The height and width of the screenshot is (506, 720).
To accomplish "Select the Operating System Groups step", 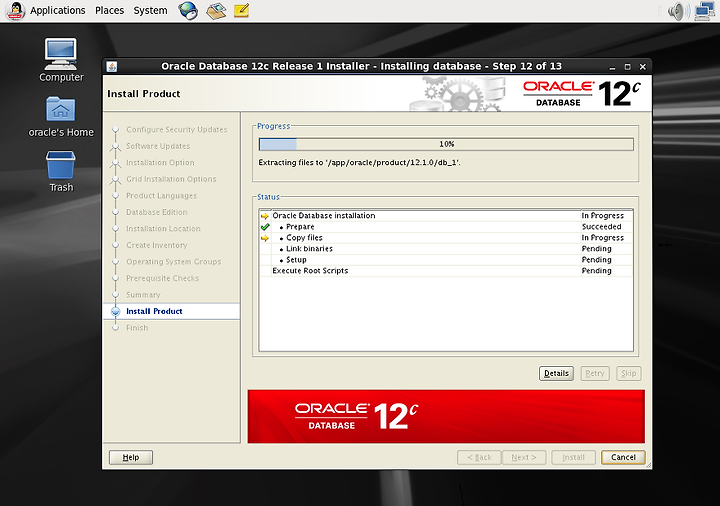I will tap(173, 262).
